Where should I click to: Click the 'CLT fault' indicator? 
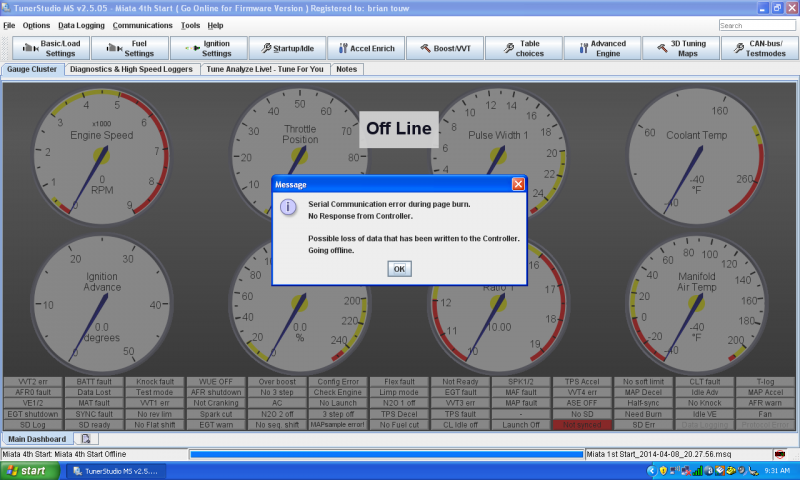pos(705,382)
